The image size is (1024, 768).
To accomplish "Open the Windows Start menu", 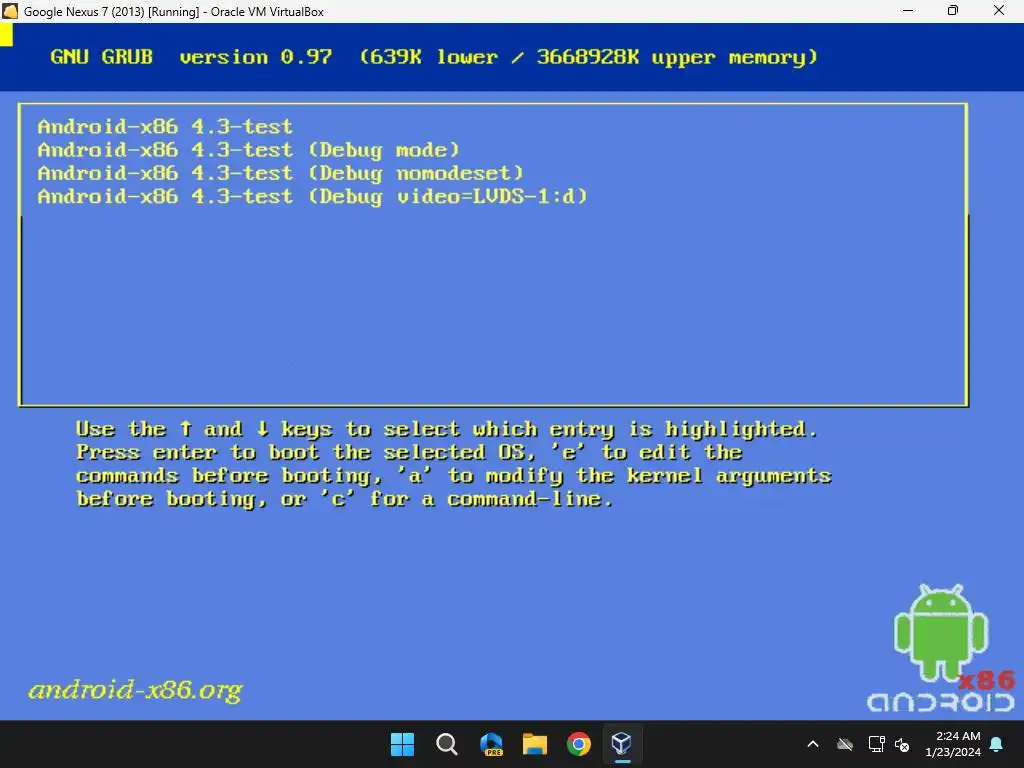I will point(402,744).
